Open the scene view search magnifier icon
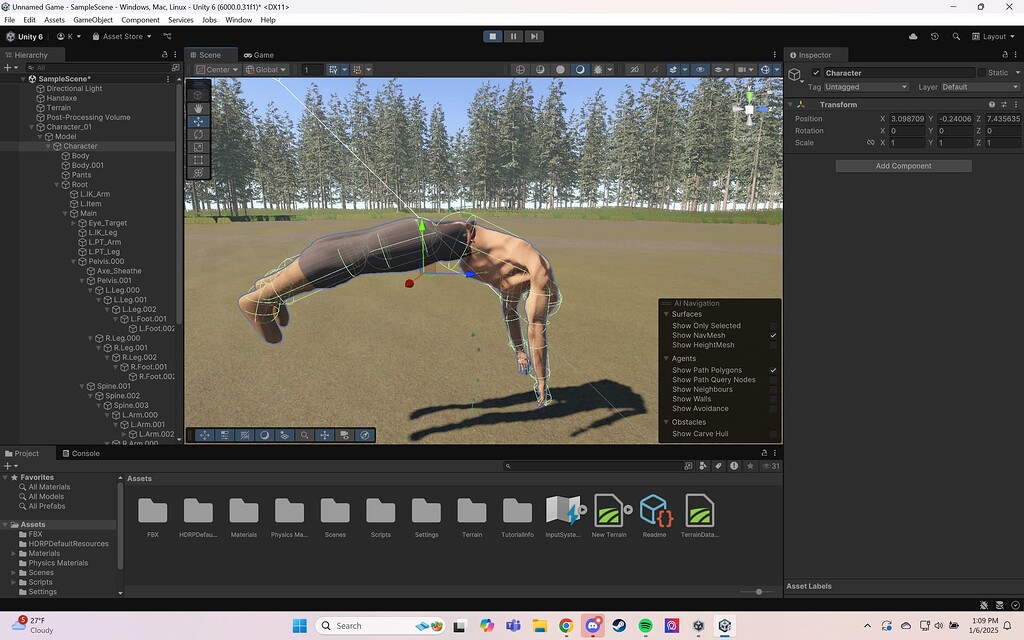The width and height of the screenshot is (1024, 640). pos(305,435)
